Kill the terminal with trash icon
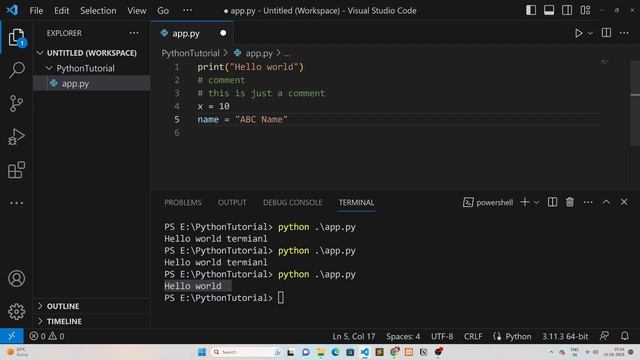This screenshot has width=640, height=360. click(570, 202)
